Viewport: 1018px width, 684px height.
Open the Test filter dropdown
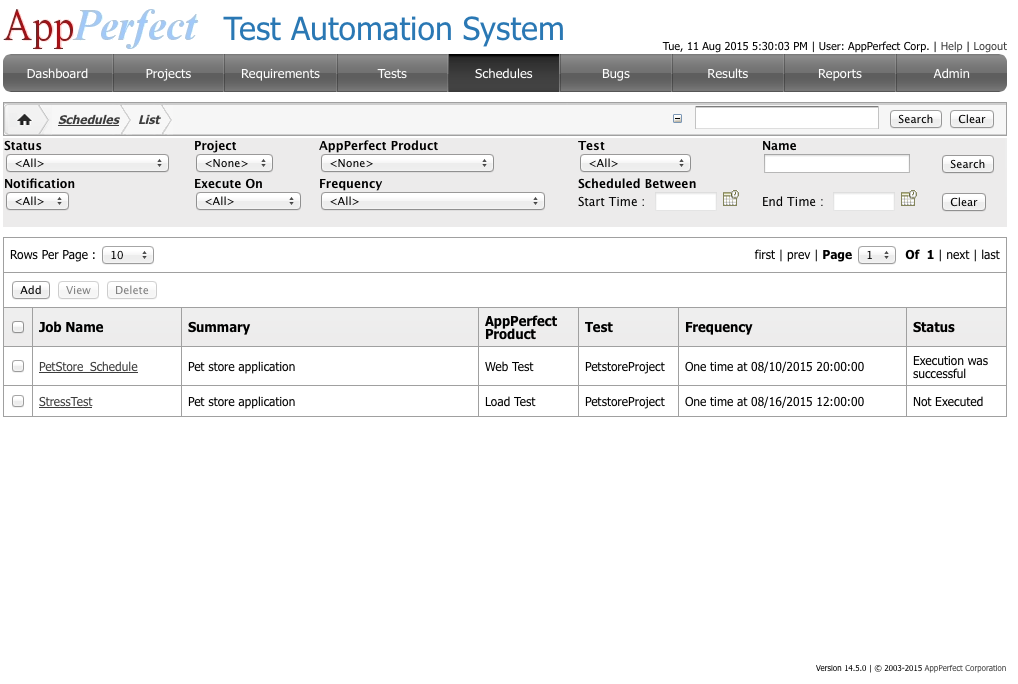635,164
